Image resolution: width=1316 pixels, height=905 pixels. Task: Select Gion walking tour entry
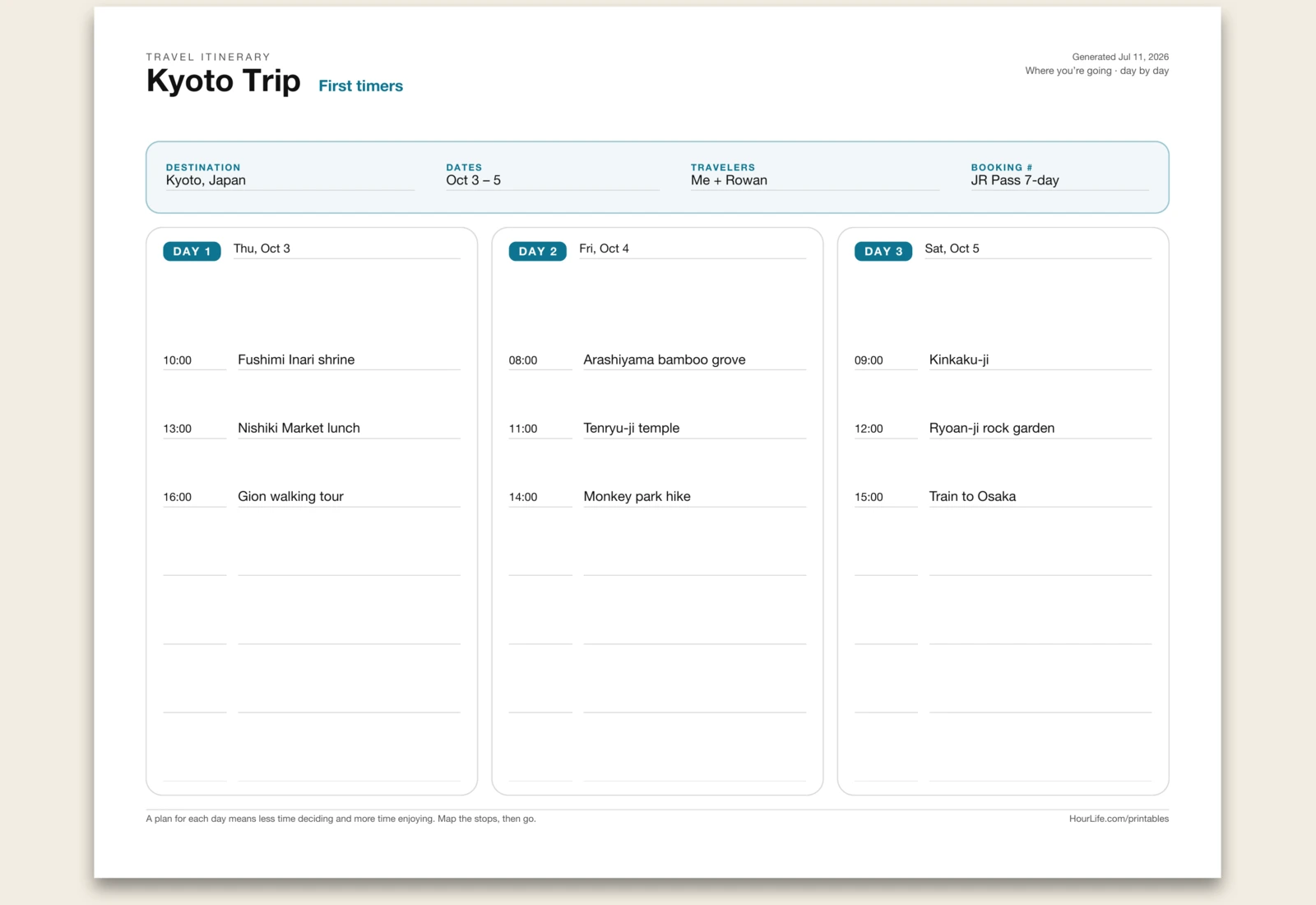[349, 496]
